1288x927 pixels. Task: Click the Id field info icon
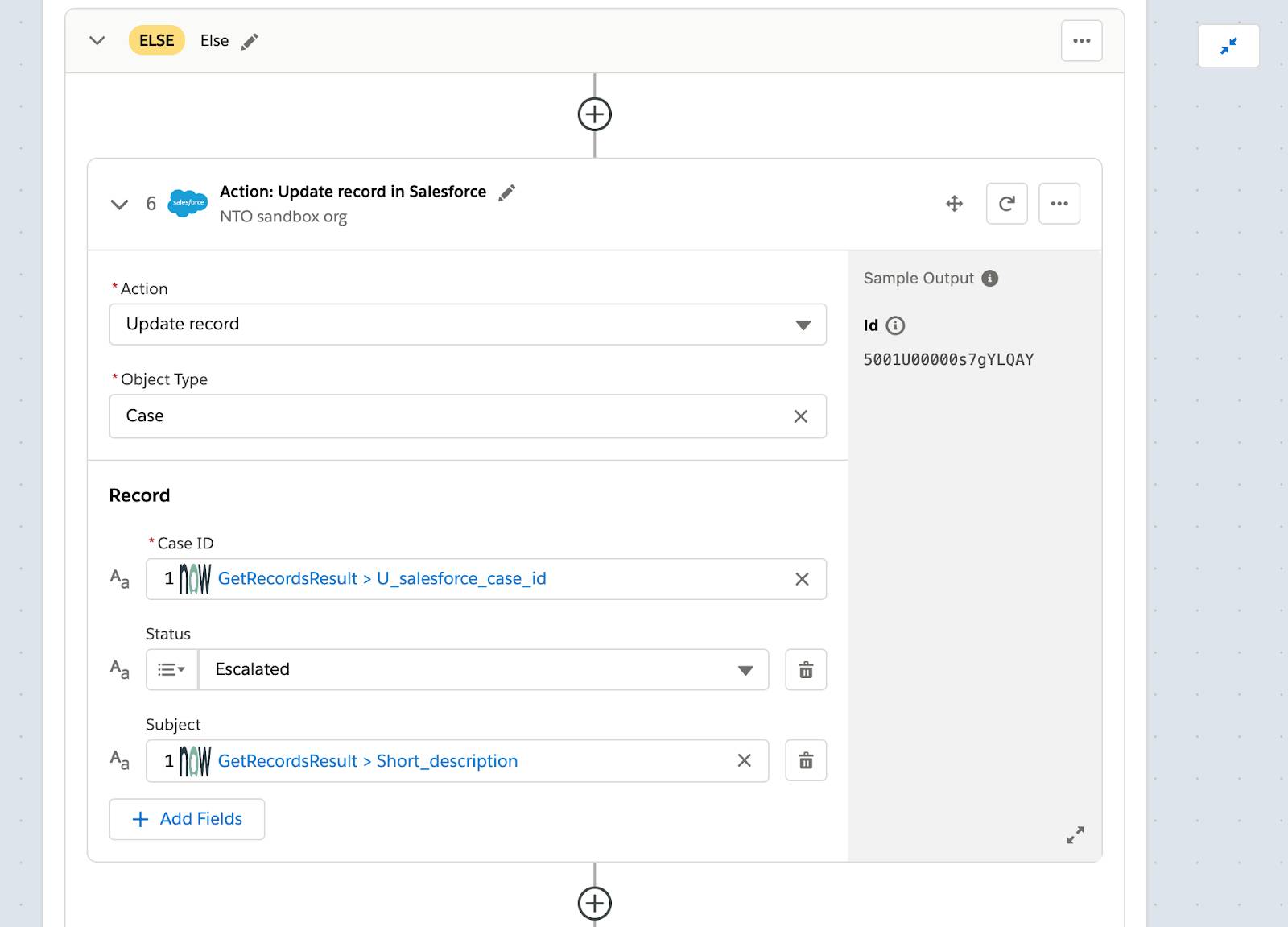tap(895, 325)
